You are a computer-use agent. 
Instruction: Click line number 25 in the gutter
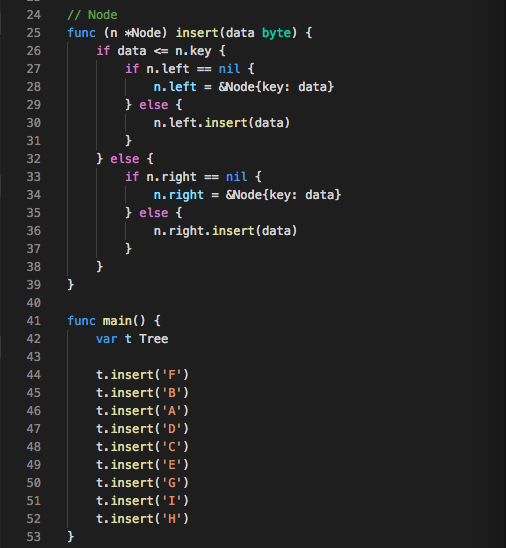click(34, 33)
